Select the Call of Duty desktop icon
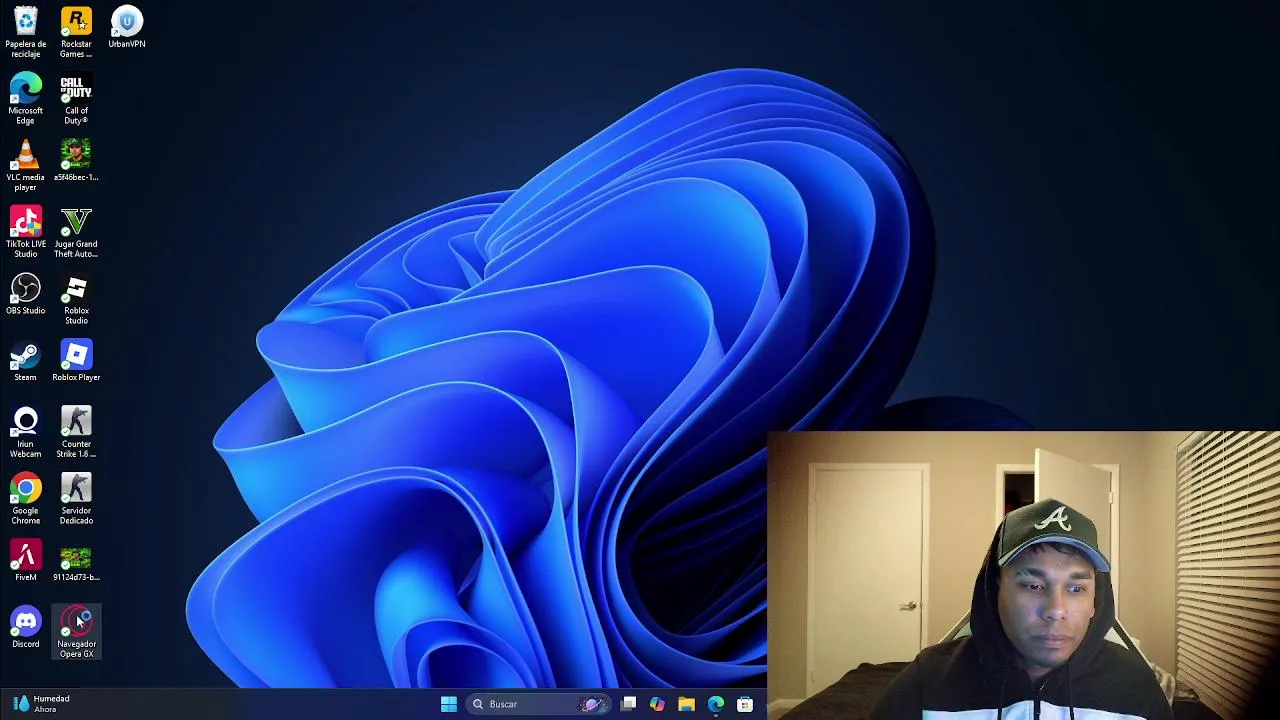This screenshot has height=720, width=1280. [76, 99]
